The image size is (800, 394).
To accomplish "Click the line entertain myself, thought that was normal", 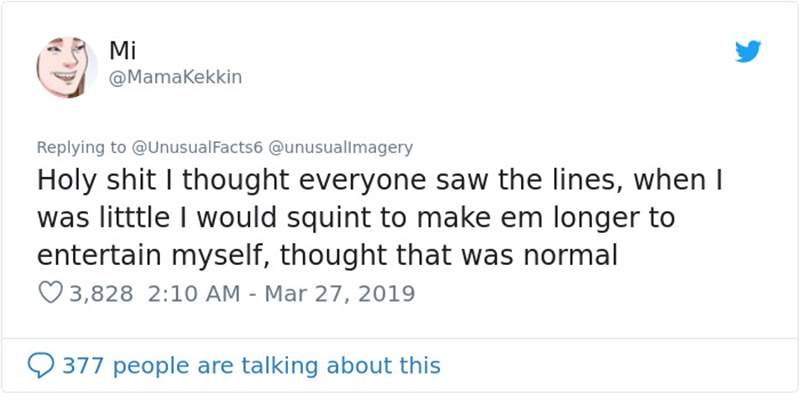I will click(328, 255).
